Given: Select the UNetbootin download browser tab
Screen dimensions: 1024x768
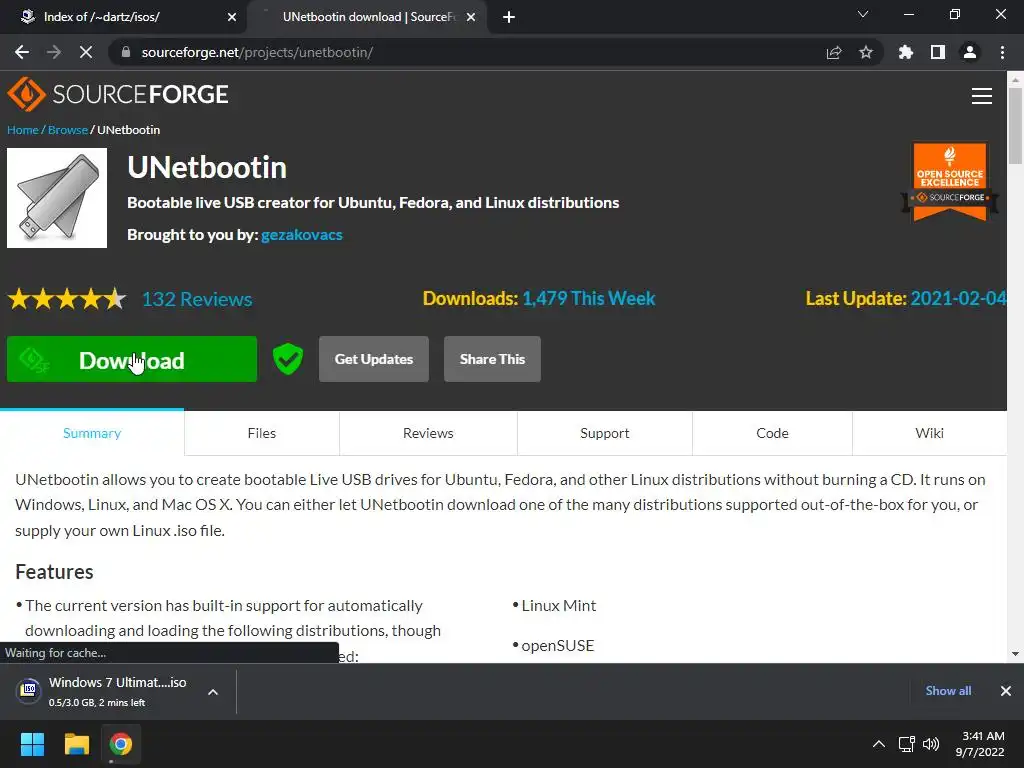Looking at the screenshot, I should coord(366,17).
